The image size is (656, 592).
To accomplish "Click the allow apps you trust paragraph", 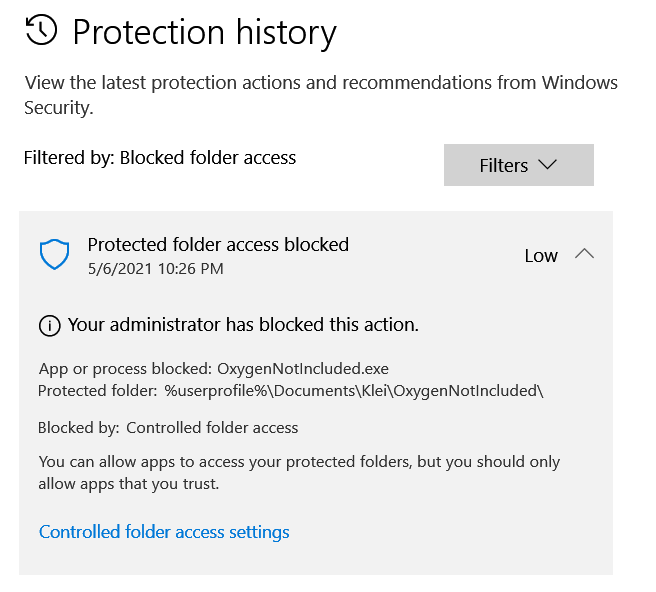I will pyautogui.click(x=299, y=473).
